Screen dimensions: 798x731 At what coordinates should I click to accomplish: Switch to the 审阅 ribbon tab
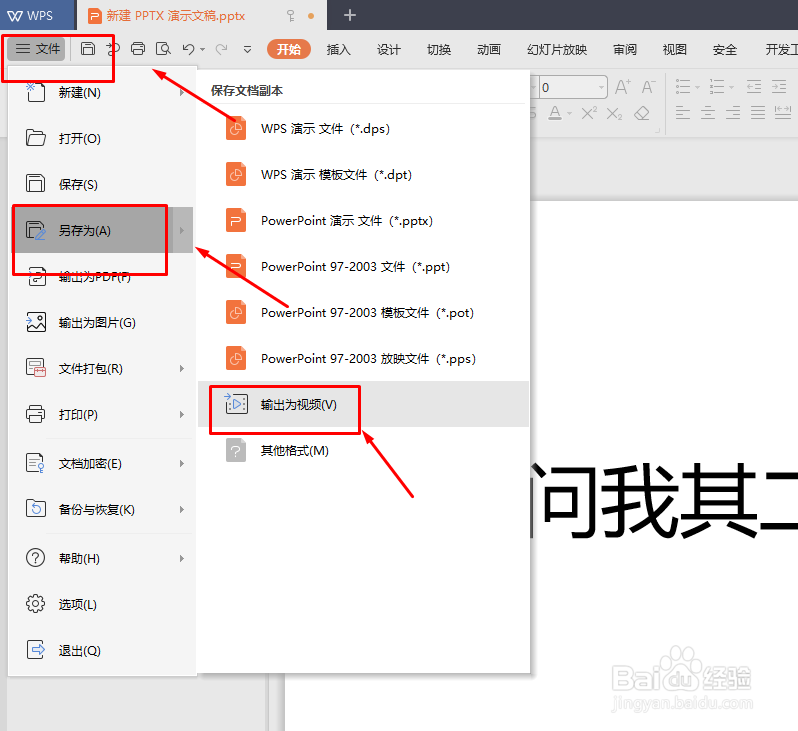(624, 49)
